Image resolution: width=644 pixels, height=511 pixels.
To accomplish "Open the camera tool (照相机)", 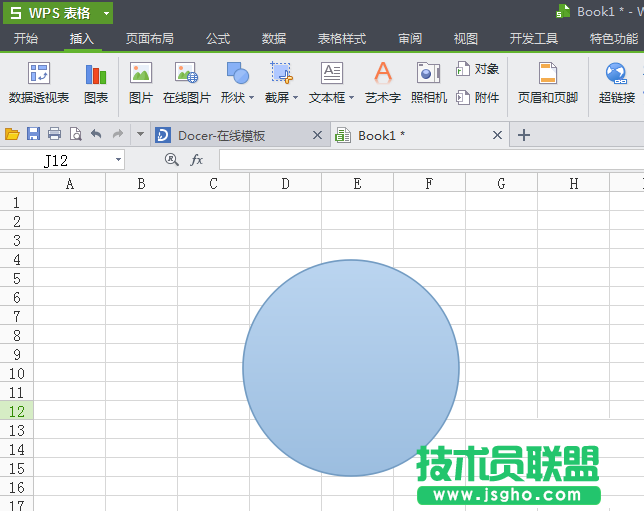I will 428,84.
